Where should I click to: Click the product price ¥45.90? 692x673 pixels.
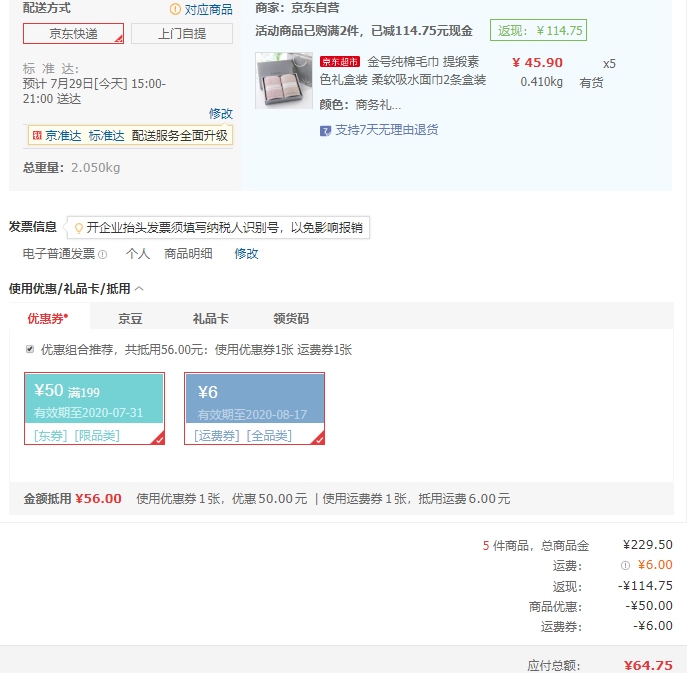point(537,63)
